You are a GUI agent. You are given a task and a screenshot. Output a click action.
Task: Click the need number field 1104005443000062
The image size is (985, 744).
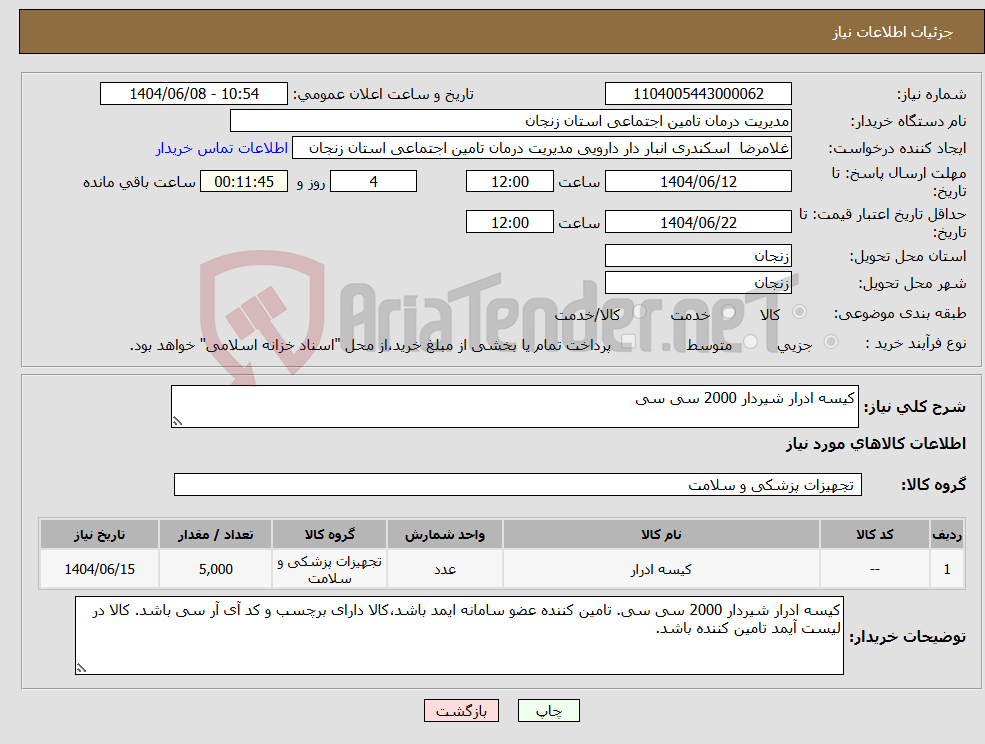698,94
